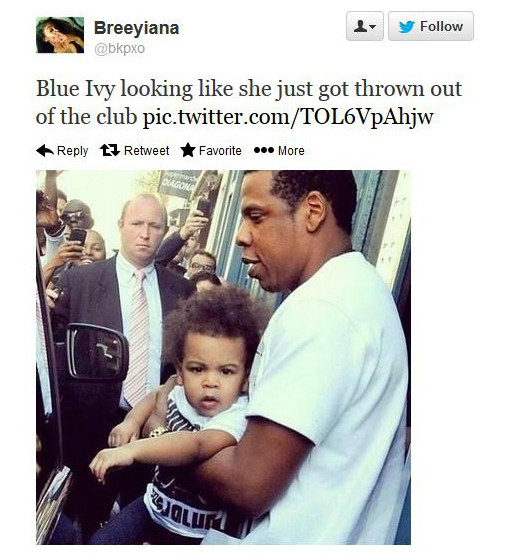Open the @bkpxo handle link
This screenshot has width=511, height=558.
pyautogui.click(x=119, y=48)
